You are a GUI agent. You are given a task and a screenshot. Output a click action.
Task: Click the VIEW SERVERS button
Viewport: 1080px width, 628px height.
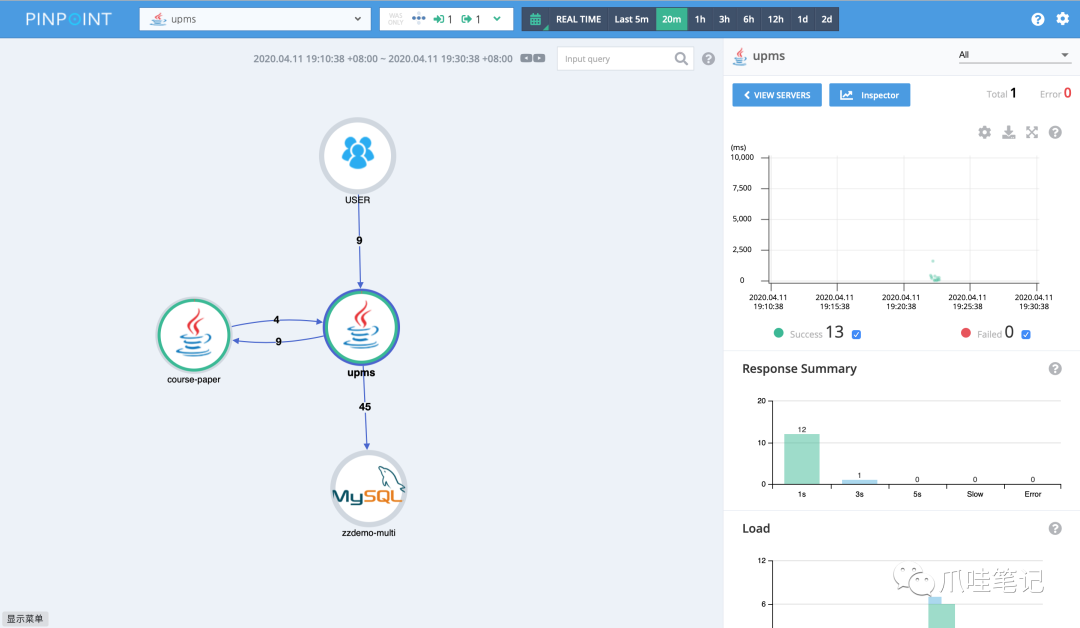tap(777, 95)
